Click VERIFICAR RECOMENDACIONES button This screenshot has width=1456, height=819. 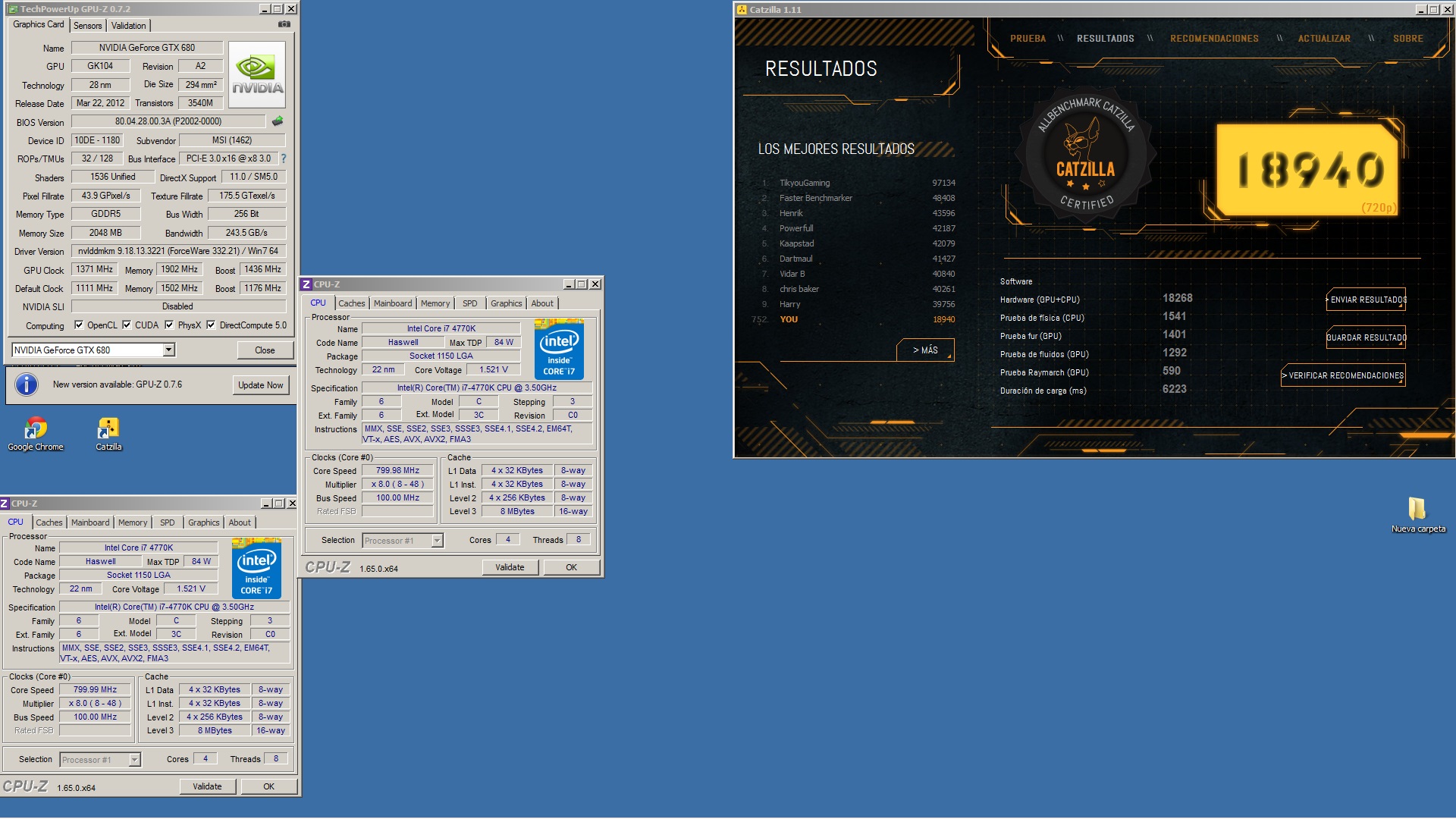tap(1344, 375)
